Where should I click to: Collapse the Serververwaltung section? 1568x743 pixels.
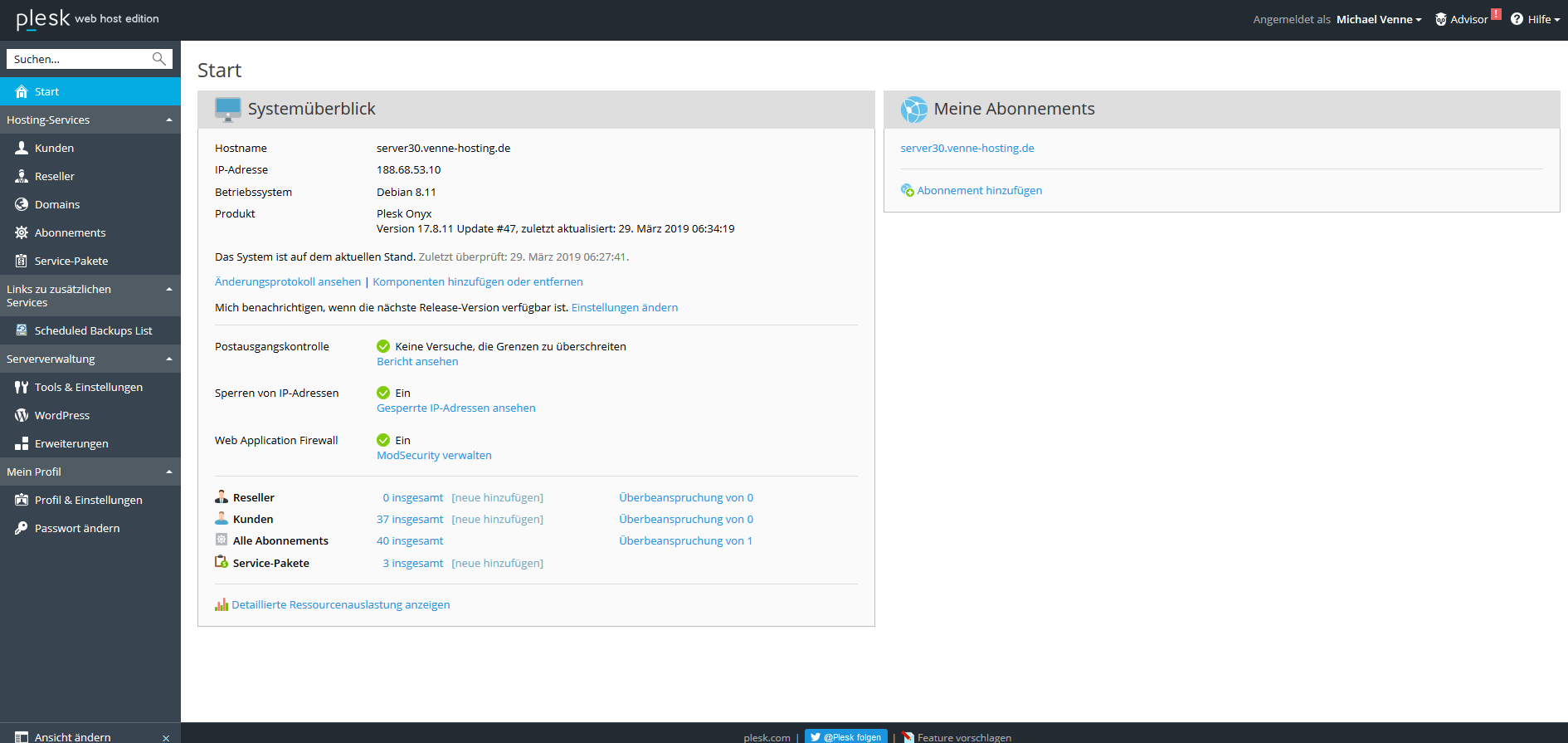coord(169,359)
